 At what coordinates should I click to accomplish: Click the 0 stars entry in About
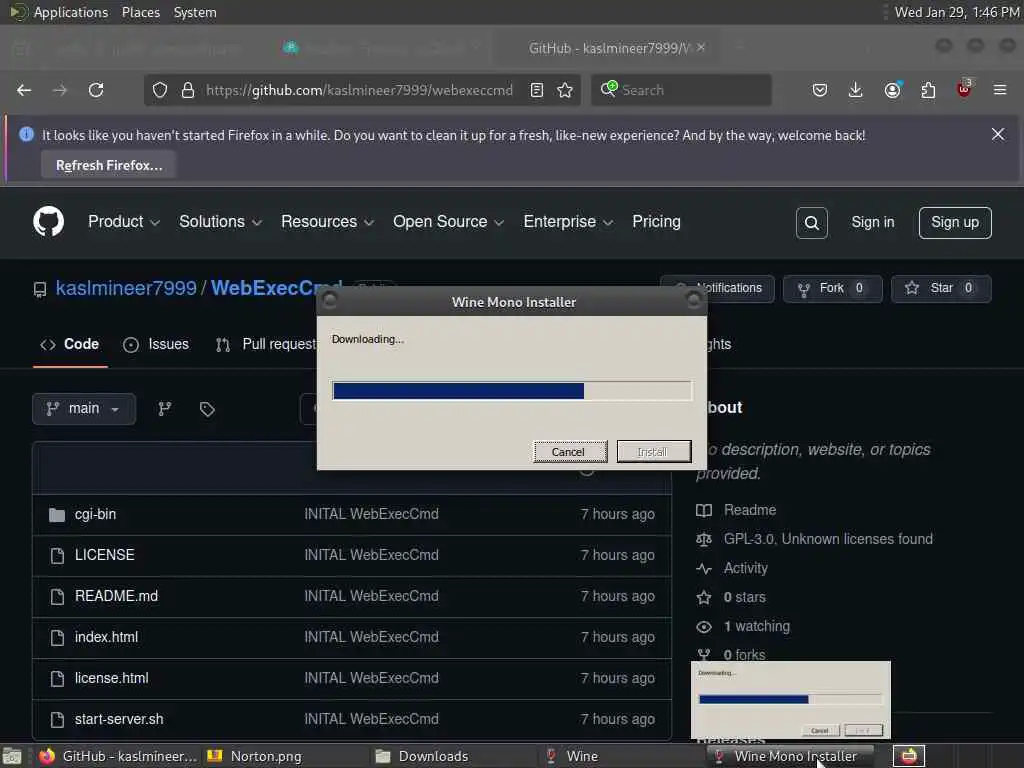click(x=744, y=598)
